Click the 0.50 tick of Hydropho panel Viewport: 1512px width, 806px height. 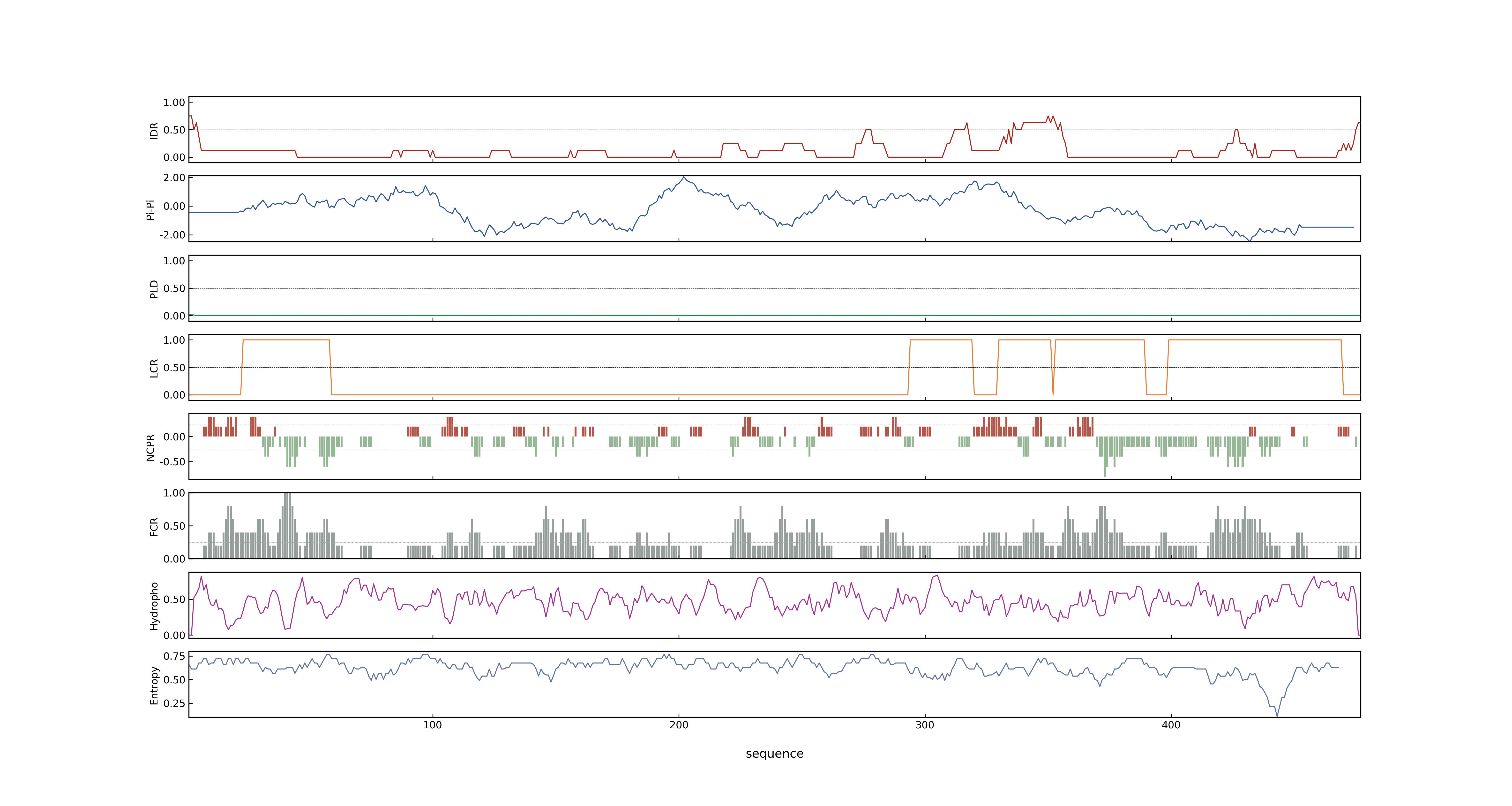click(174, 599)
